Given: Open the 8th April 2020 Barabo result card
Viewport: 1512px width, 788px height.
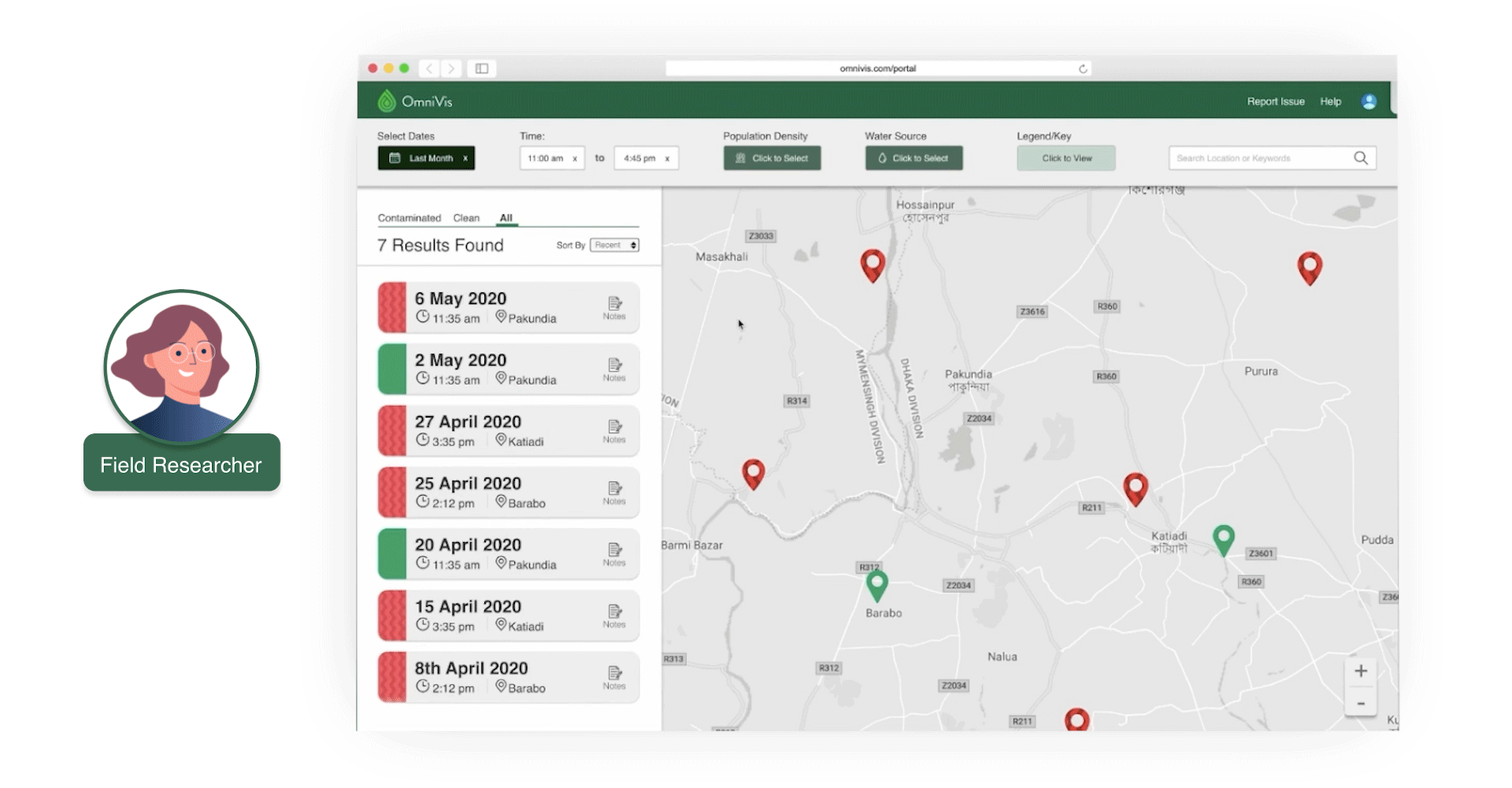Looking at the screenshot, I should (509, 677).
